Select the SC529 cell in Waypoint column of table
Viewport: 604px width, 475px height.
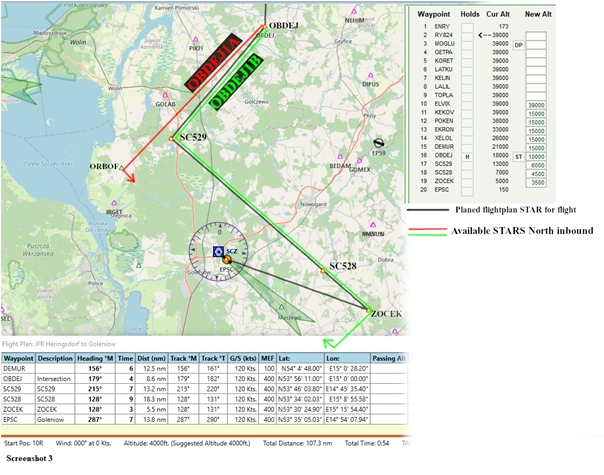[18, 389]
